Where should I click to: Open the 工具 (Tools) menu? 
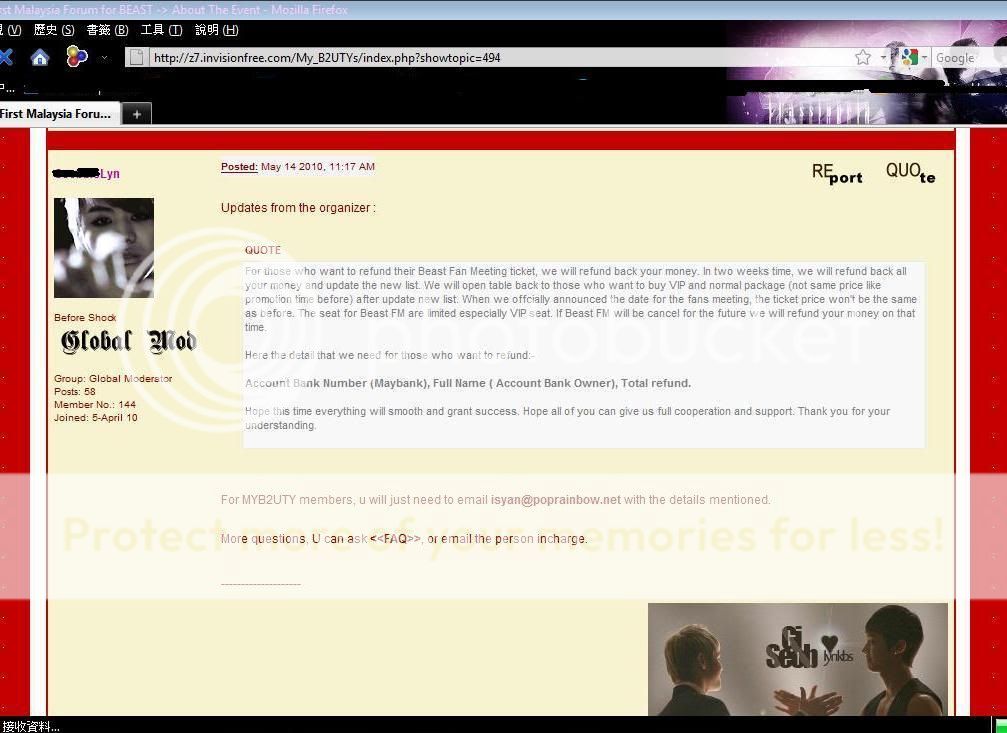(161, 30)
